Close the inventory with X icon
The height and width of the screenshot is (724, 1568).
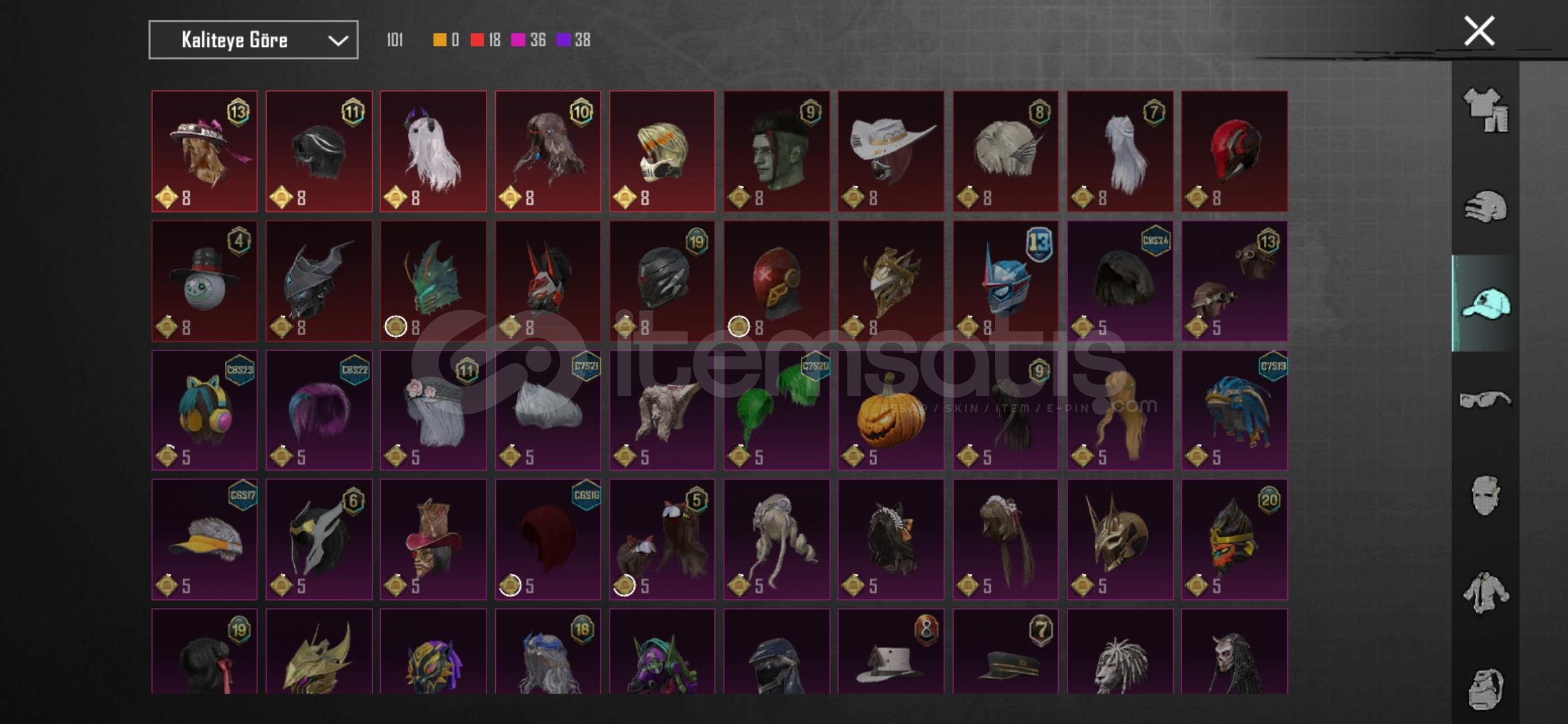(1479, 31)
